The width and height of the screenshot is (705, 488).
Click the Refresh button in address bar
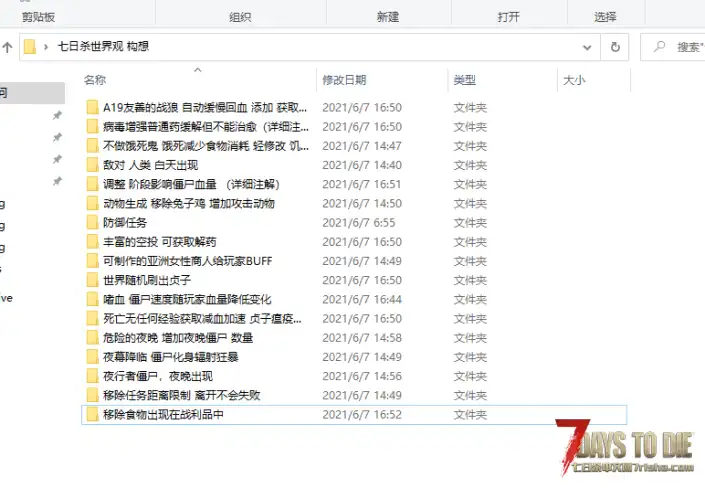point(615,46)
